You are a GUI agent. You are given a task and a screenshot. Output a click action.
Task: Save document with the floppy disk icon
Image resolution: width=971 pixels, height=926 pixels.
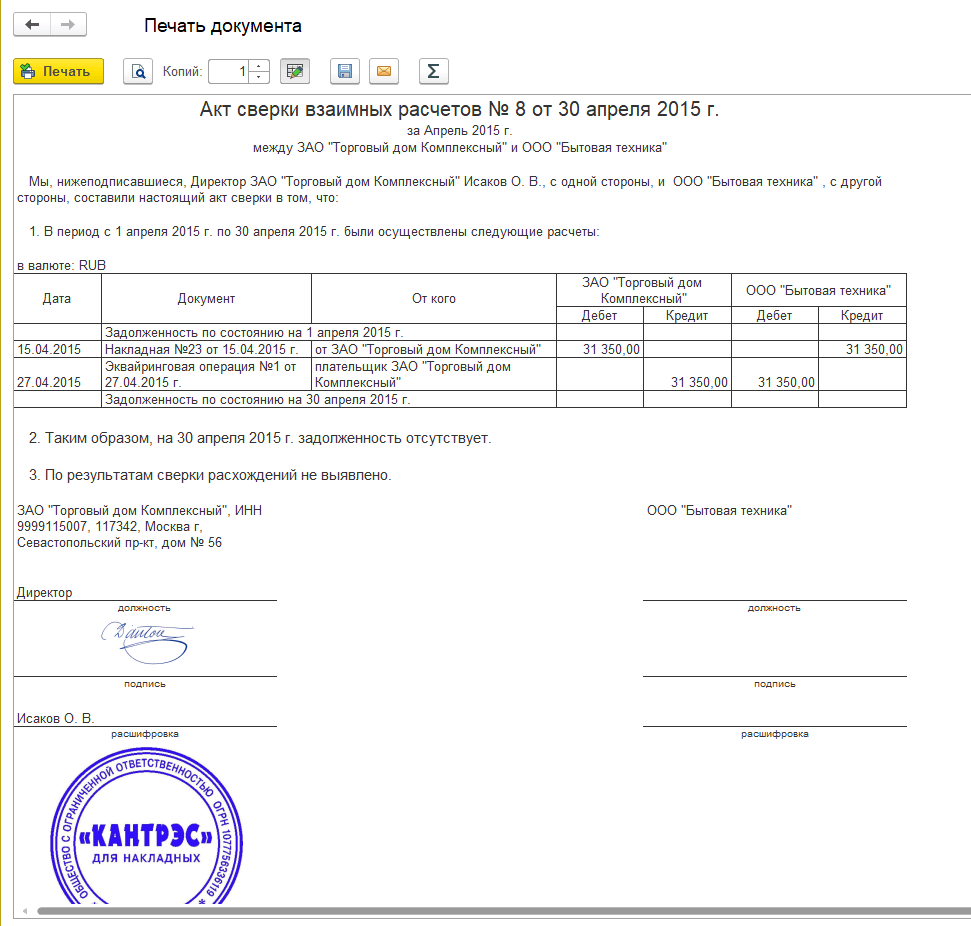tap(345, 71)
